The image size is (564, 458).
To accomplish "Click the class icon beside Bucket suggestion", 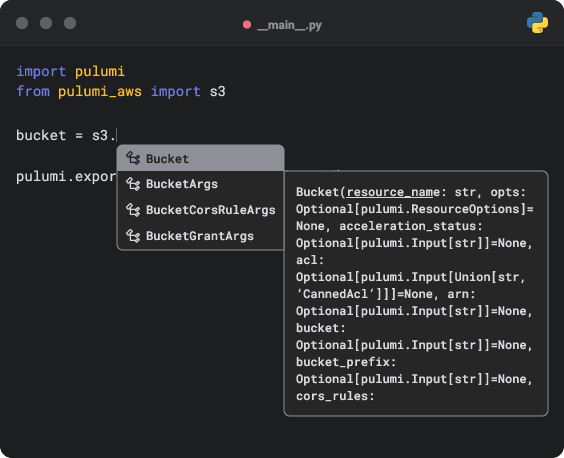I will (133, 158).
